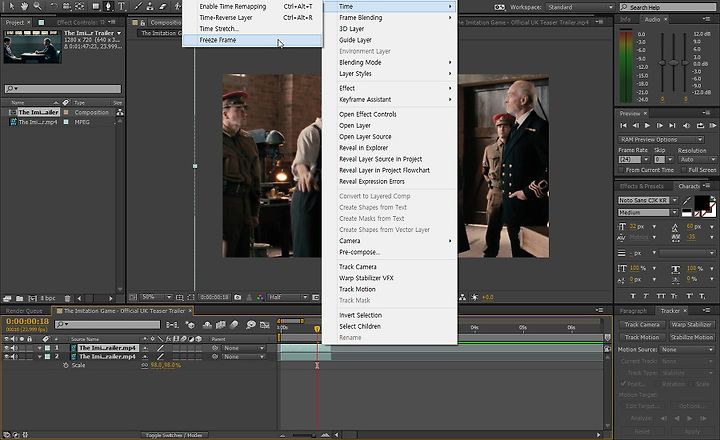This screenshot has width=720, height=440.
Task: Click the snapshot camera icon in viewer
Action: [x=237, y=297]
